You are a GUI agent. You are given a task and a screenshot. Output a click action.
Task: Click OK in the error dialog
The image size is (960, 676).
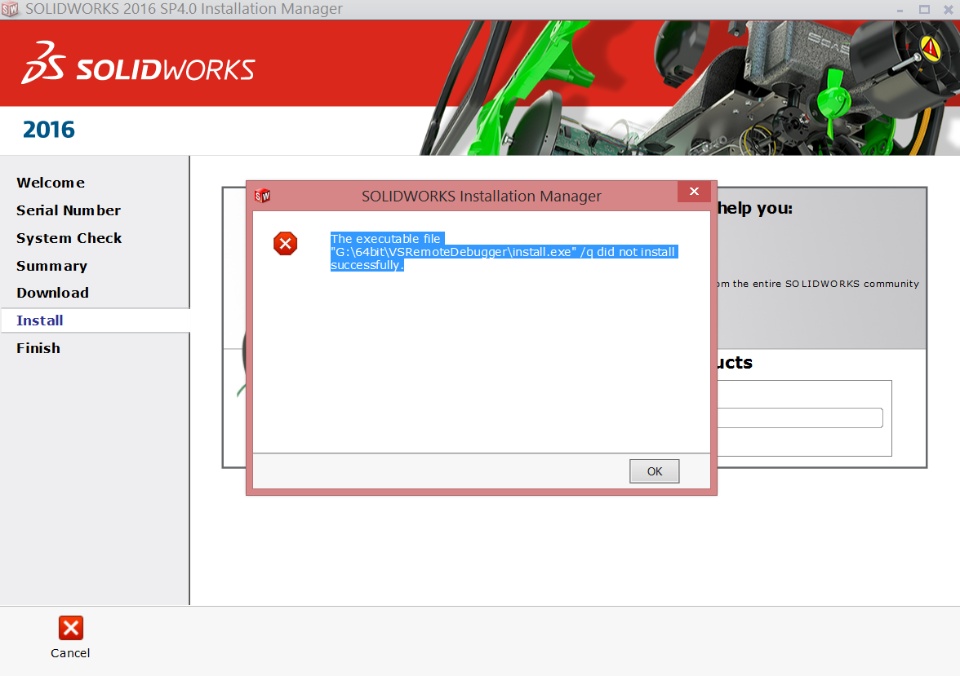654,471
